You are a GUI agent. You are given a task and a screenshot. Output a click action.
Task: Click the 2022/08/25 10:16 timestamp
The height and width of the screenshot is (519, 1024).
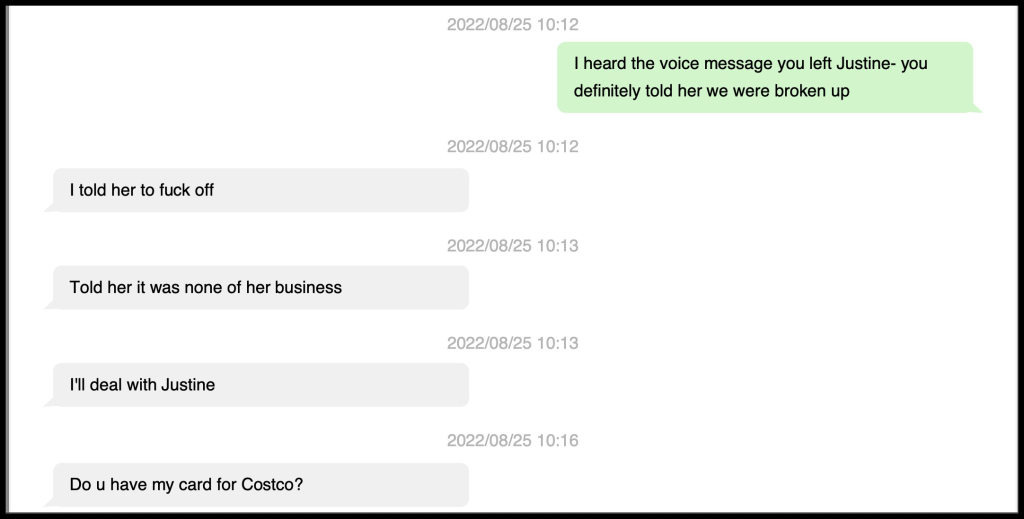(512, 441)
